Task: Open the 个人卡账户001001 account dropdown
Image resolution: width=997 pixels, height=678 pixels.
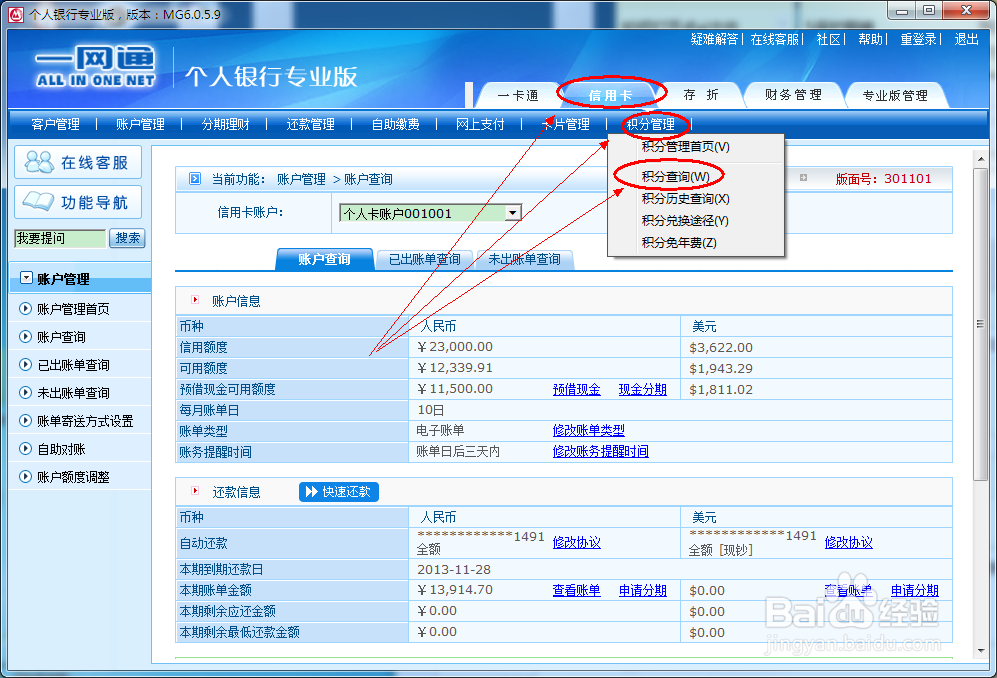Action: click(x=514, y=212)
